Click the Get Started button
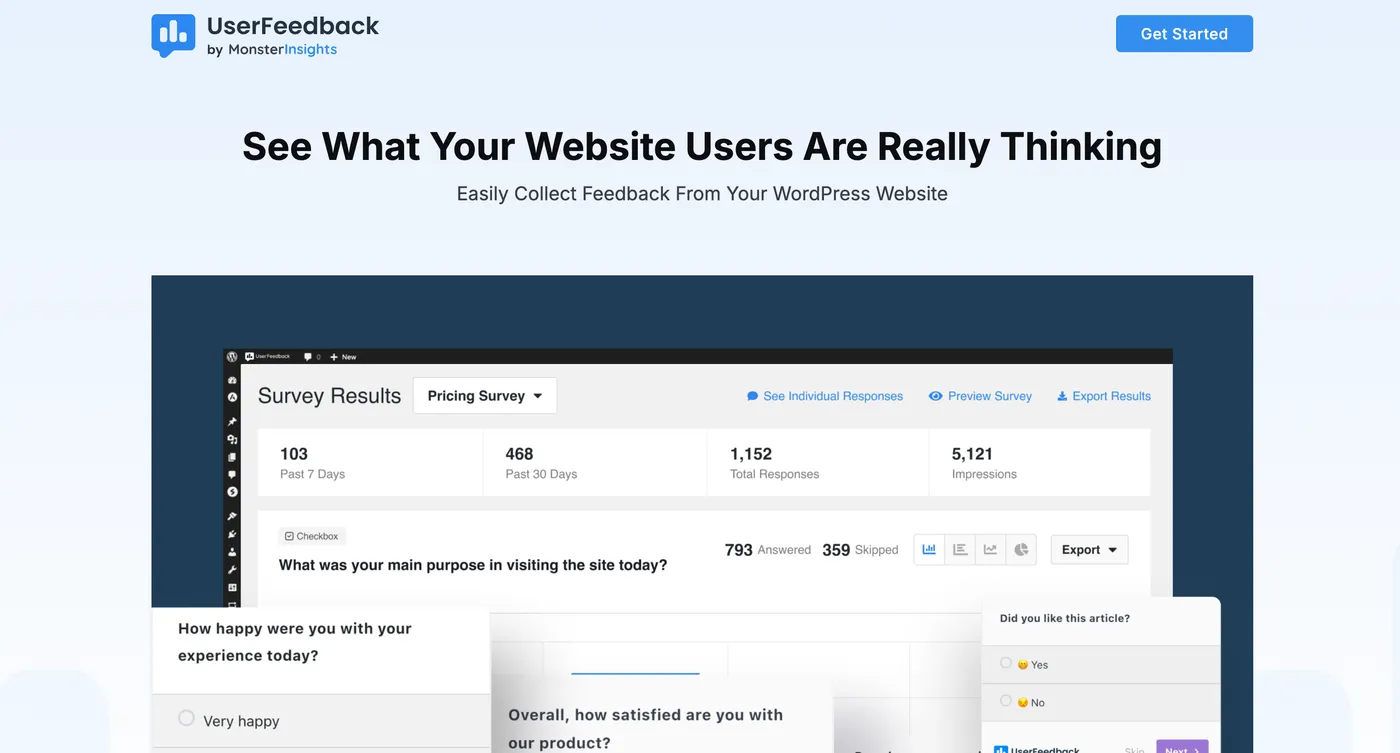This screenshot has height=753, width=1400. point(1184,33)
